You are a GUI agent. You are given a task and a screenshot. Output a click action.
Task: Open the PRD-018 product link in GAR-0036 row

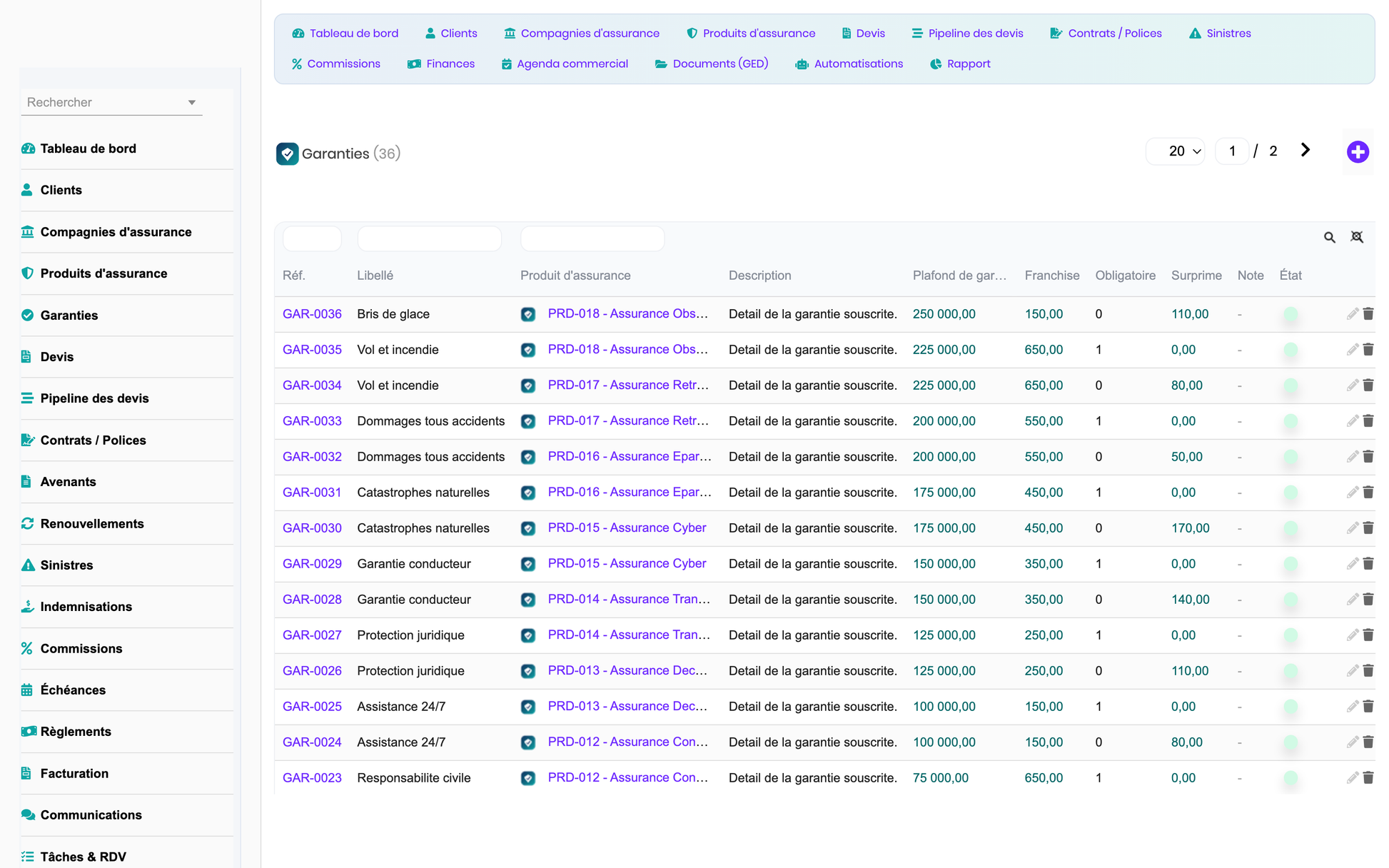(x=628, y=314)
